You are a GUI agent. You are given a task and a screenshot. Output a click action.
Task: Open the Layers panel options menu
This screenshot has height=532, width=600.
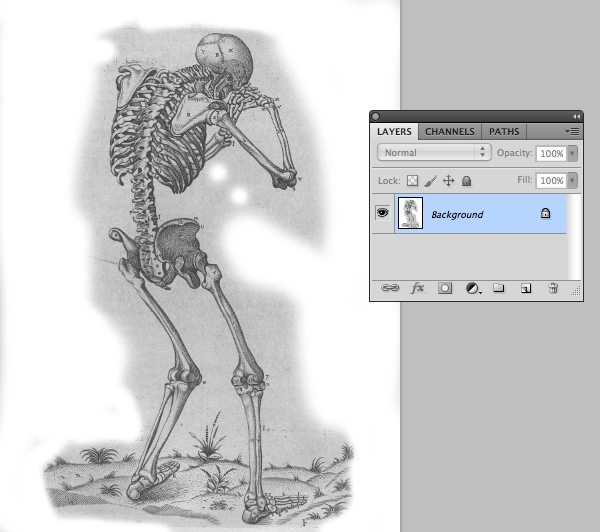coord(572,132)
